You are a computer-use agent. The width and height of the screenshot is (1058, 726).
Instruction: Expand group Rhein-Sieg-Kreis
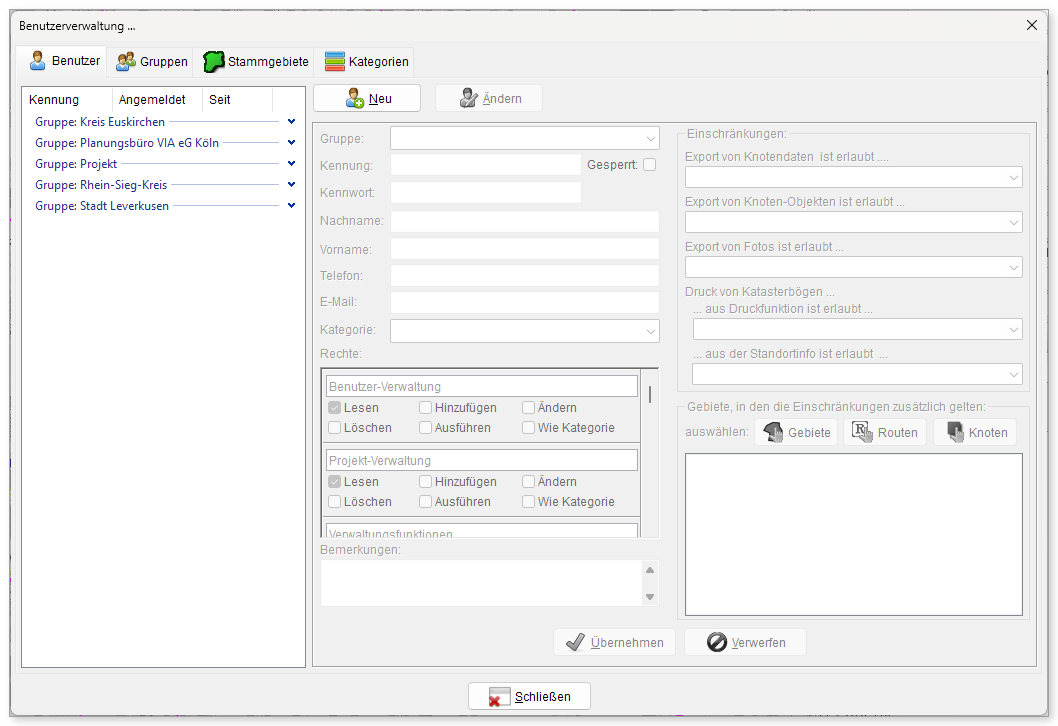(x=291, y=185)
